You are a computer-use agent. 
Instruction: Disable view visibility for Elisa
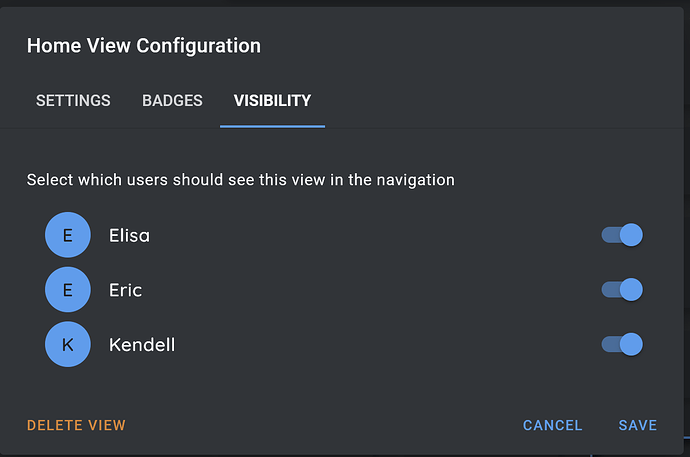tap(622, 236)
